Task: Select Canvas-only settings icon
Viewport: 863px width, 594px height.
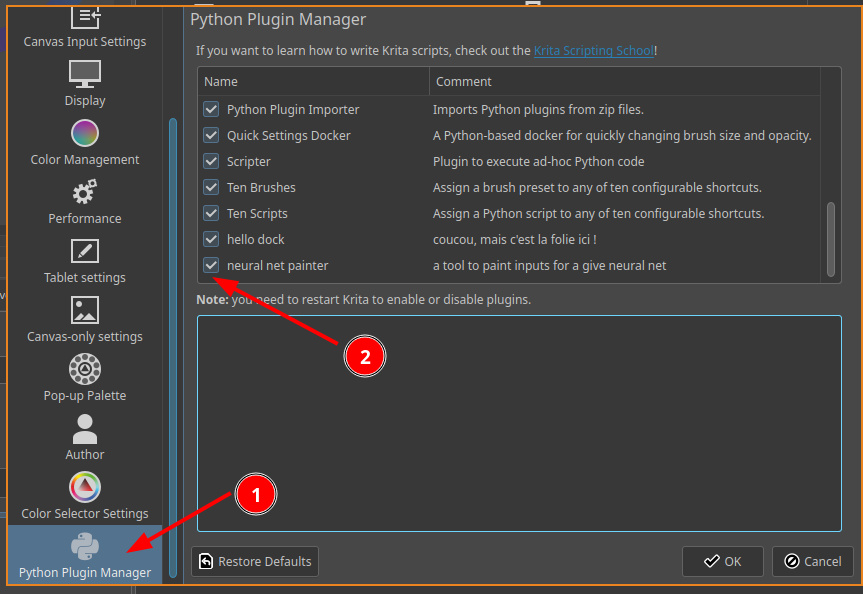Action: [x=85, y=310]
